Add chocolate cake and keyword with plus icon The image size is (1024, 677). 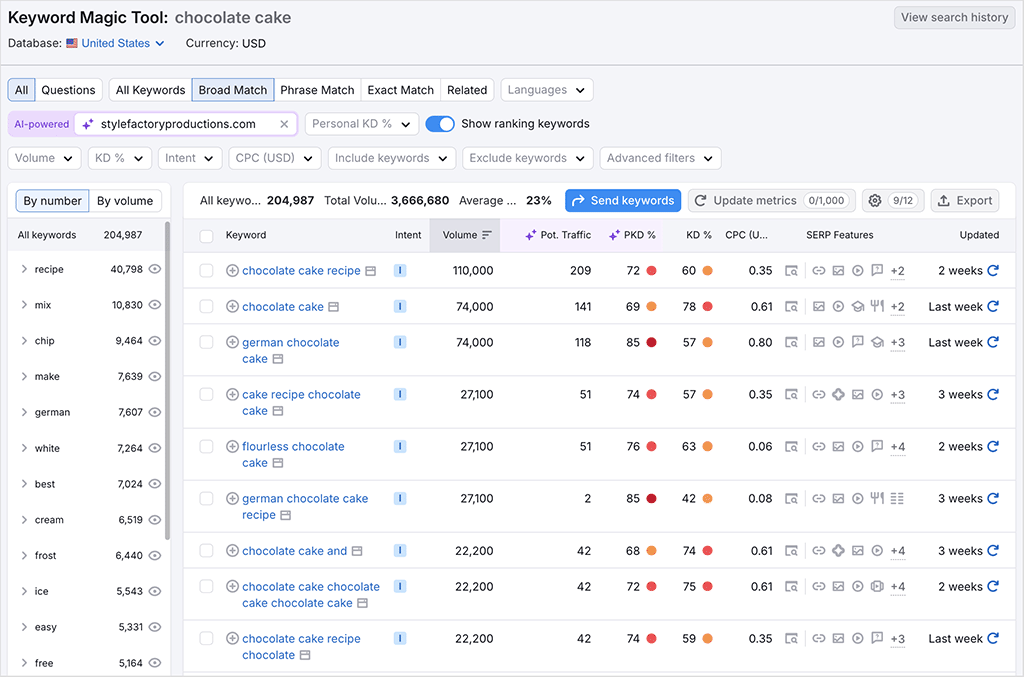(232, 551)
